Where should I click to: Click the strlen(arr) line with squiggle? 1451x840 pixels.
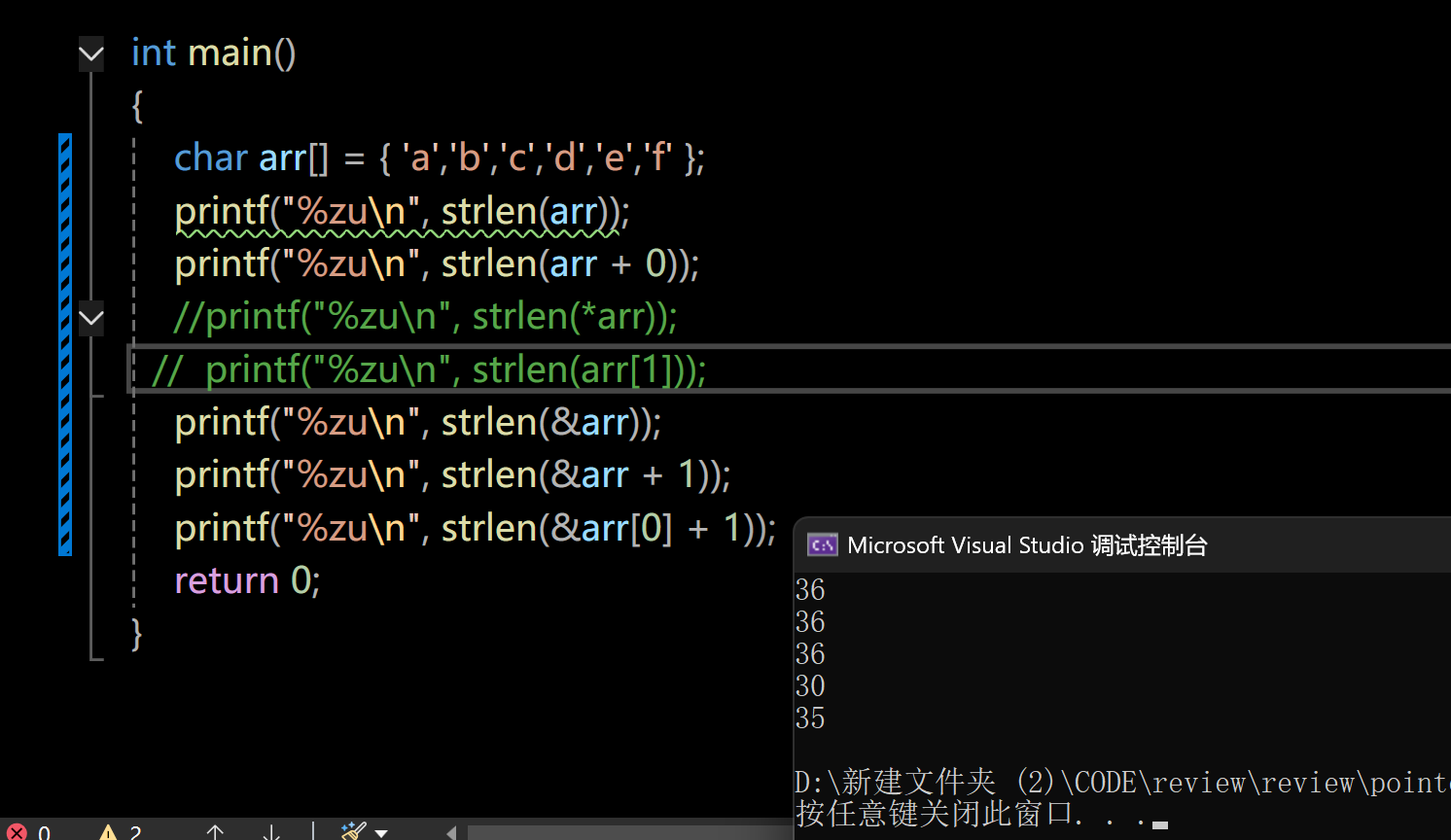(x=403, y=211)
